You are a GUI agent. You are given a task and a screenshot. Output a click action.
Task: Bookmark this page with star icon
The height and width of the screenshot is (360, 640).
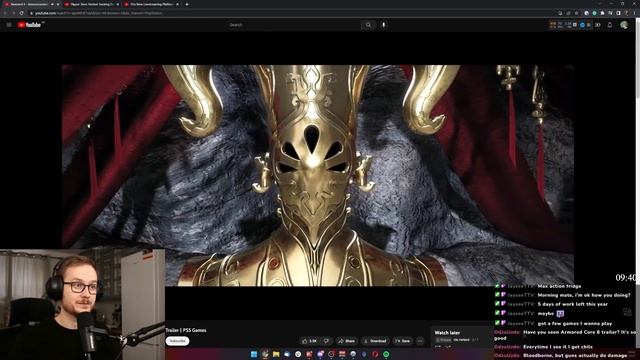576,13
